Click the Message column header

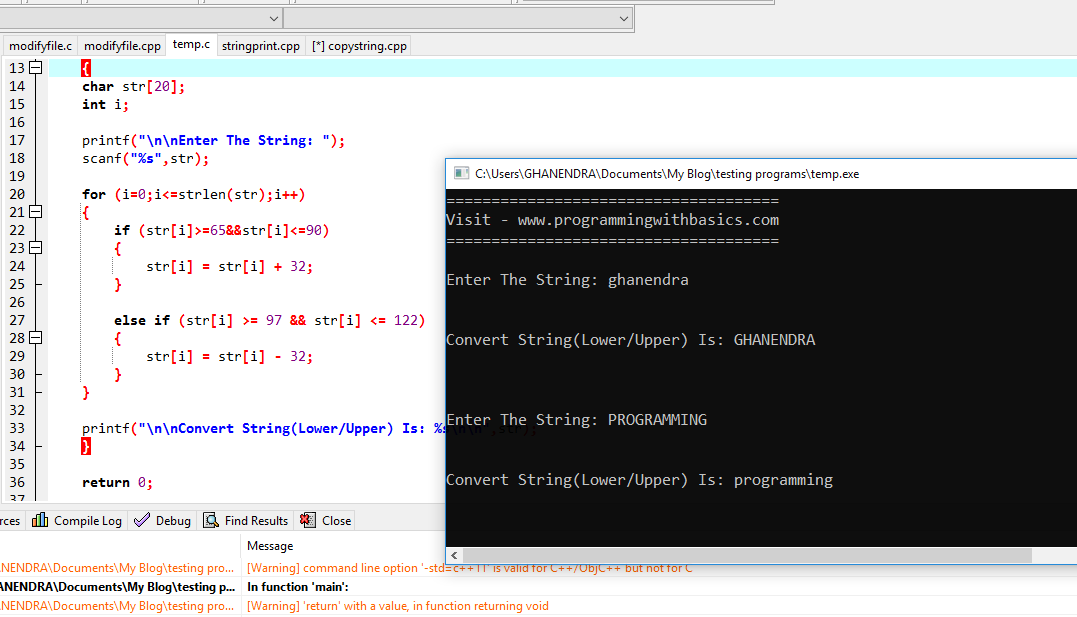click(x=270, y=546)
